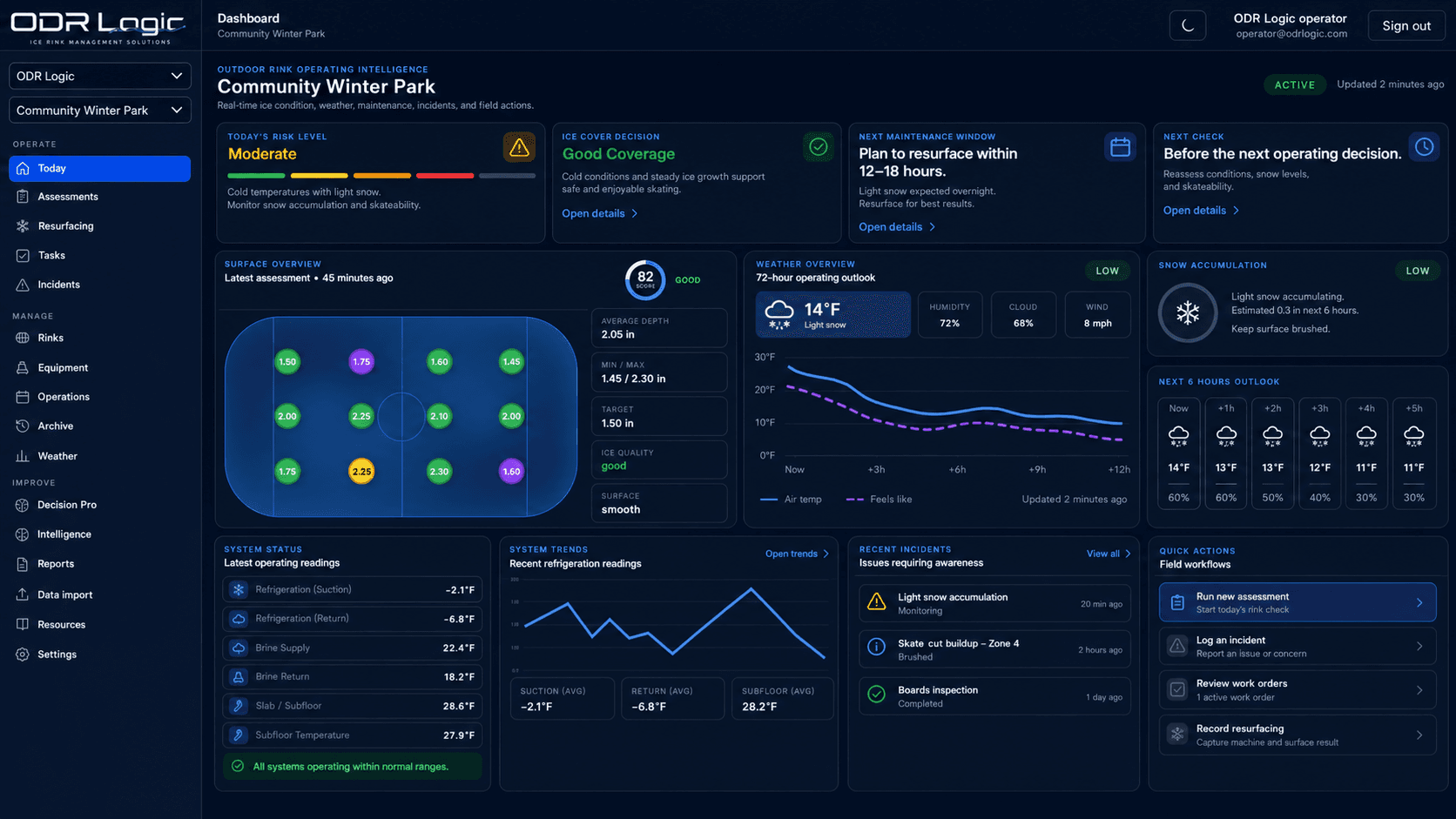Open the Light snow accumulation incident
Screen dimensions: 1456x819
point(994,603)
